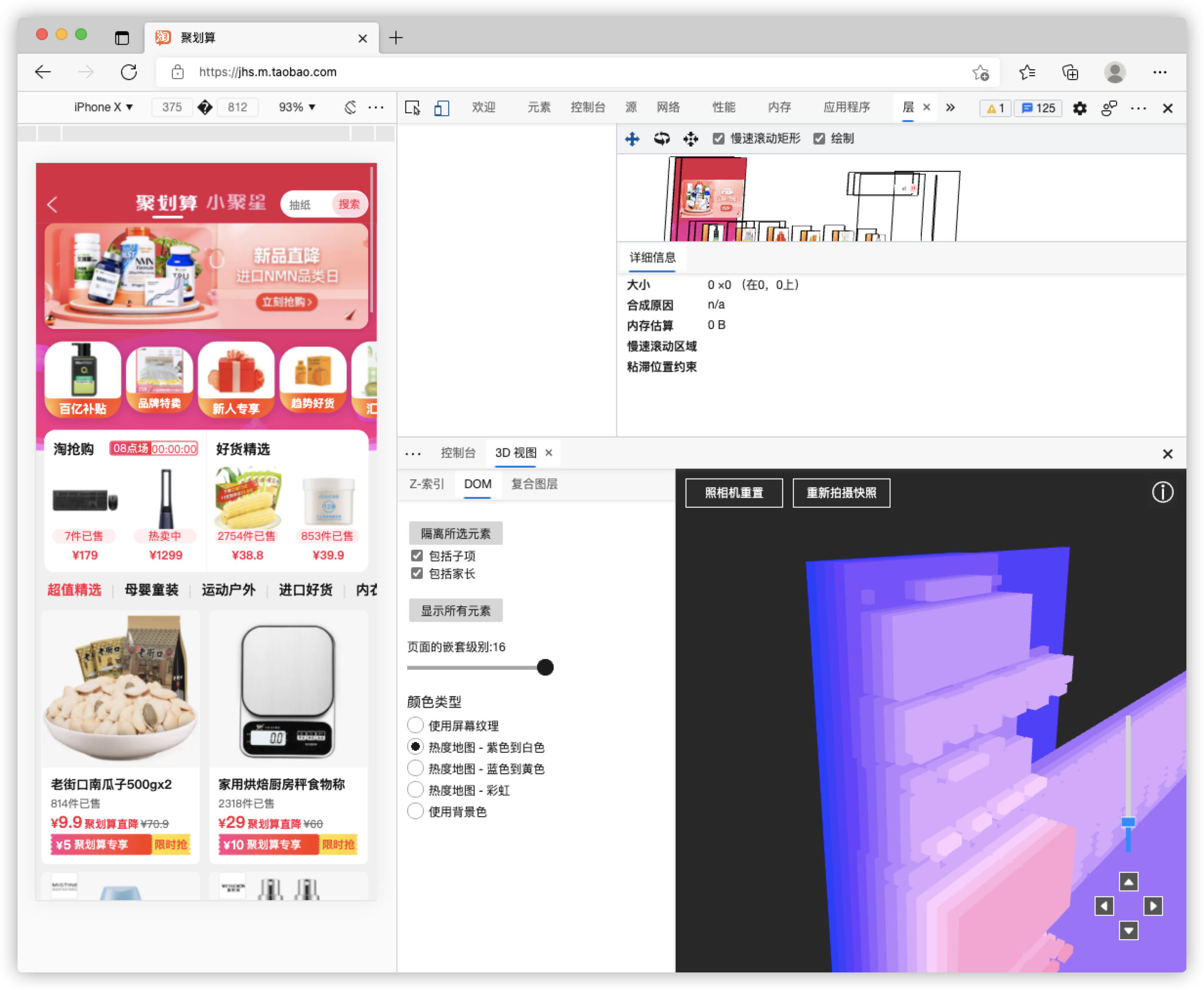This screenshot has height=990, width=1204.
Task: Open DevTools customize ellipsis menu
Action: (1139, 108)
